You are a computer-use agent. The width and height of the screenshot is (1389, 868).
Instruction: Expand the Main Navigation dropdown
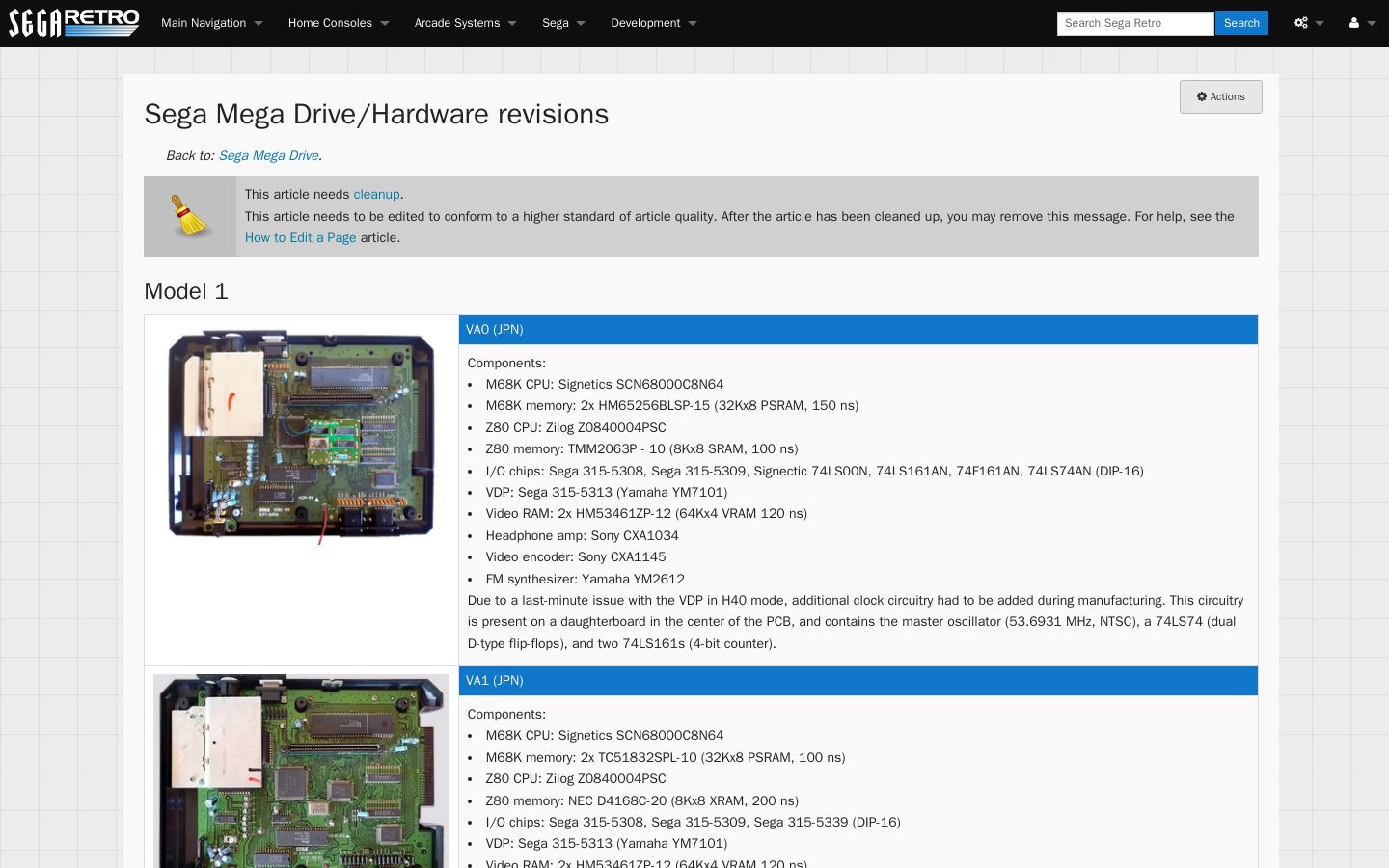point(211,23)
